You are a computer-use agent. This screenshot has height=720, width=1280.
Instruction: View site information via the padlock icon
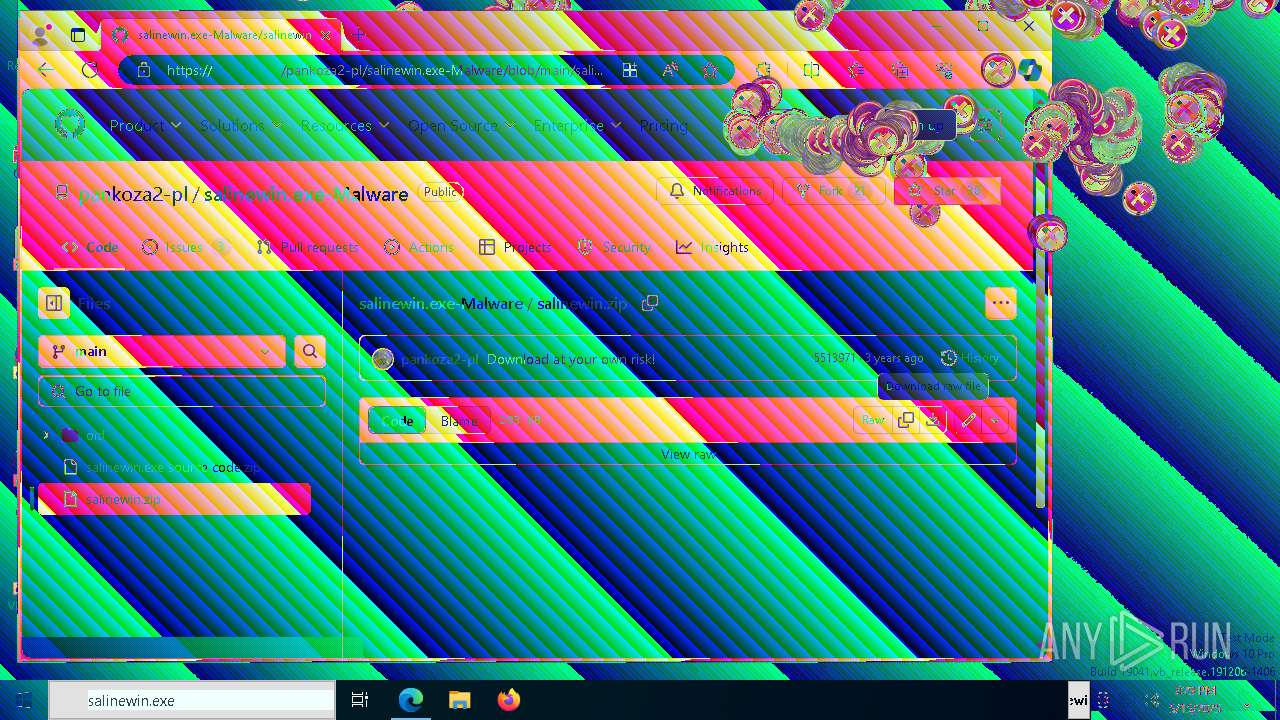(143, 70)
